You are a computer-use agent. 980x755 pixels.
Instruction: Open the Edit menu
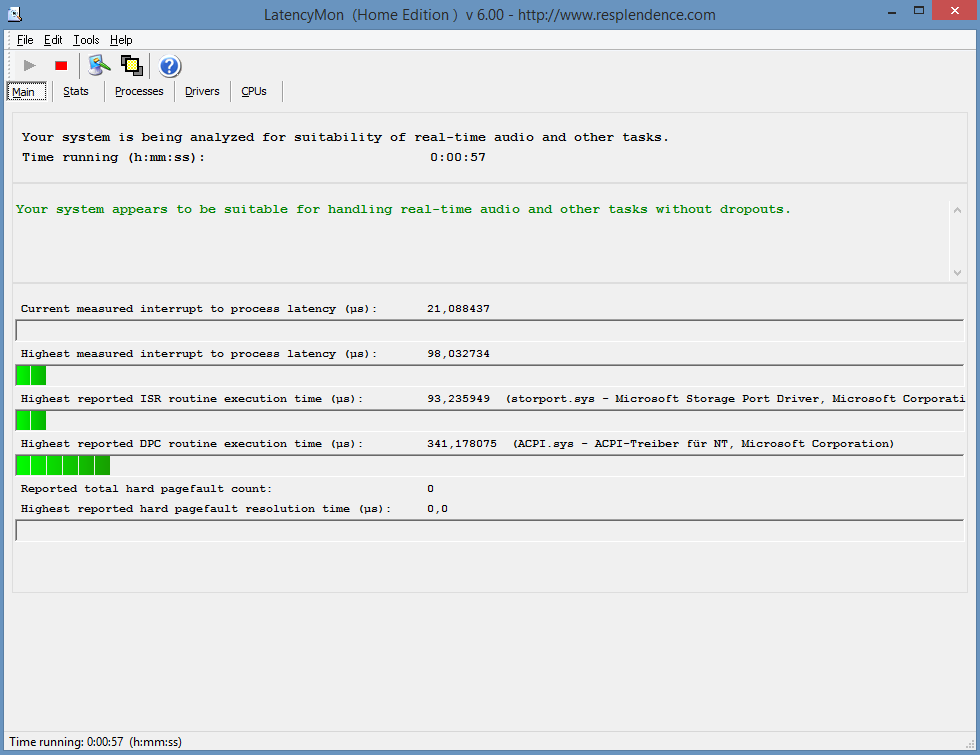point(53,40)
